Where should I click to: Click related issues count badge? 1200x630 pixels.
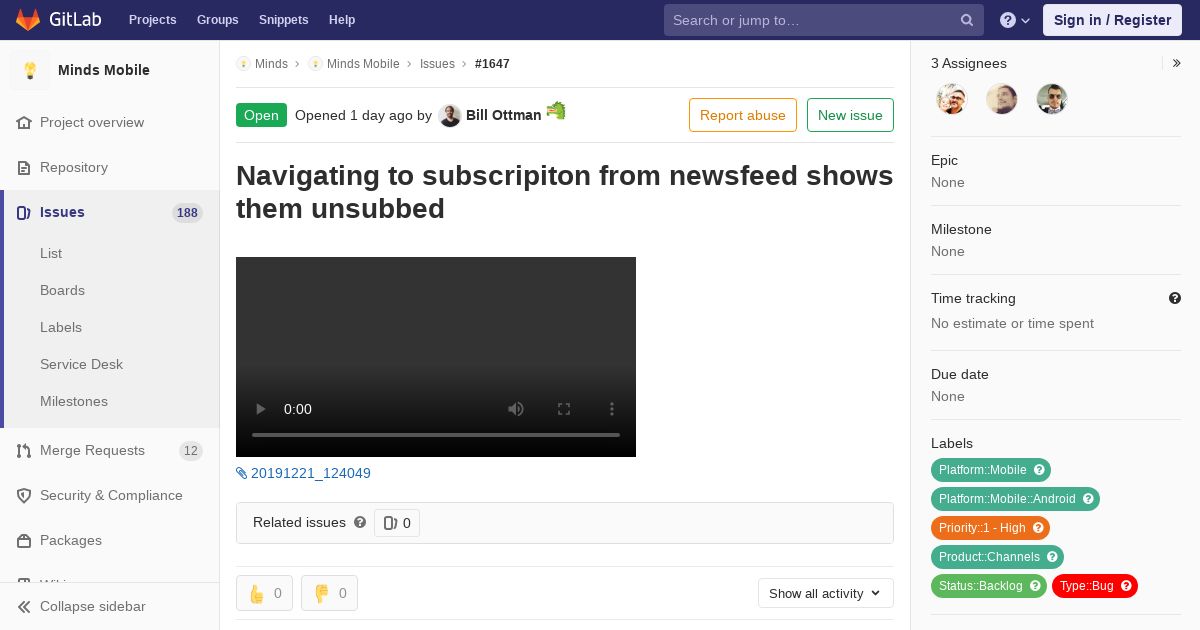pos(397,523)
